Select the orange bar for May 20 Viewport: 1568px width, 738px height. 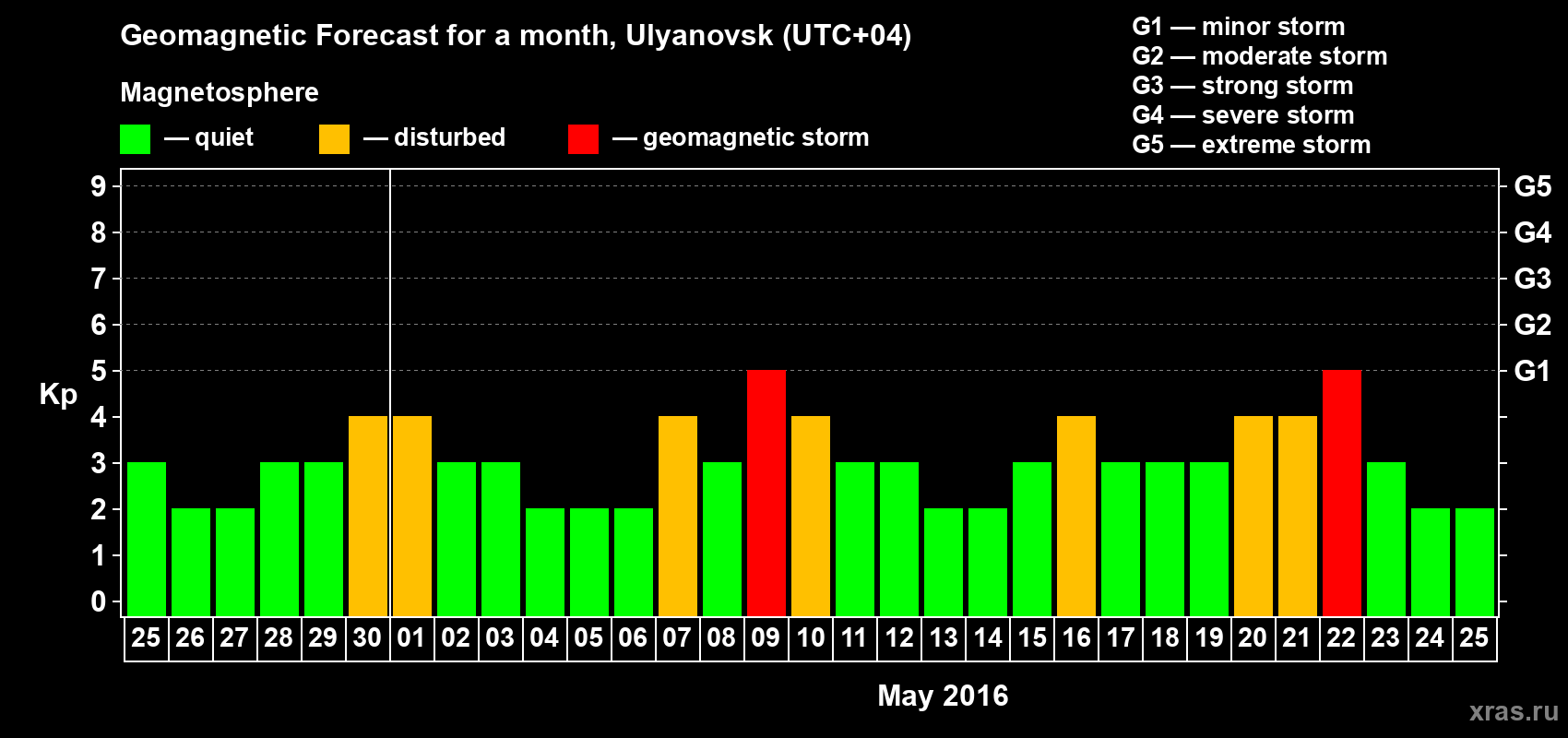point(1253,516)
